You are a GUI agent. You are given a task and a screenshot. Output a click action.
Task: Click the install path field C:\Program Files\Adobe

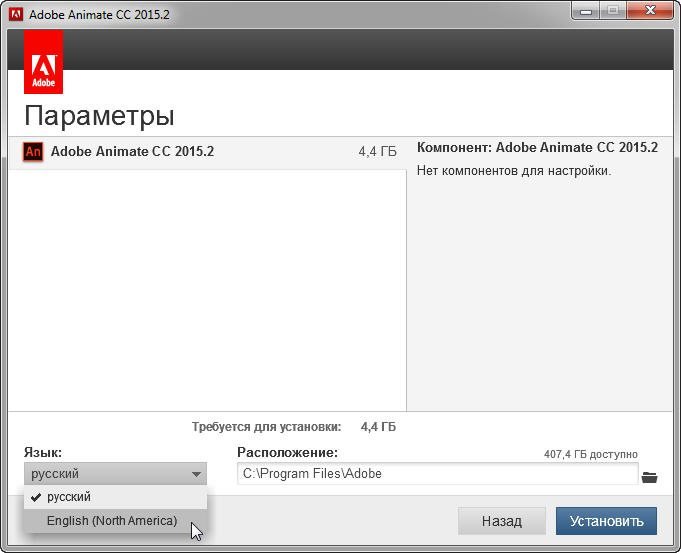point(437,474)
